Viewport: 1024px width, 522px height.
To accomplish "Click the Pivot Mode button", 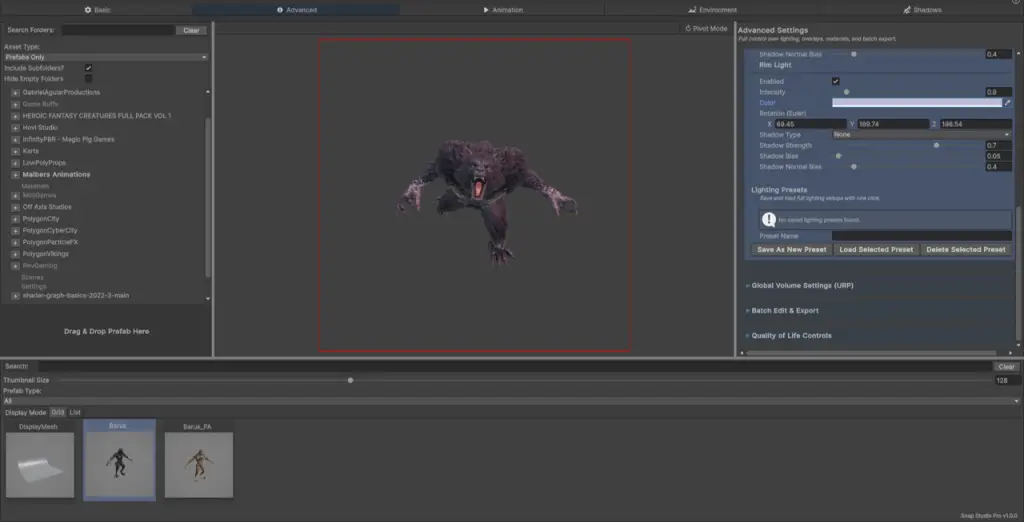I will point(706,29).
